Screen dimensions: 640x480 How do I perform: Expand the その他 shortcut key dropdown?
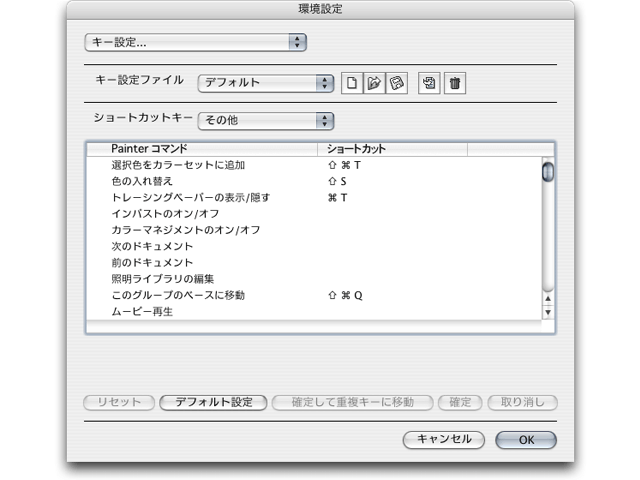coord(266,121)
